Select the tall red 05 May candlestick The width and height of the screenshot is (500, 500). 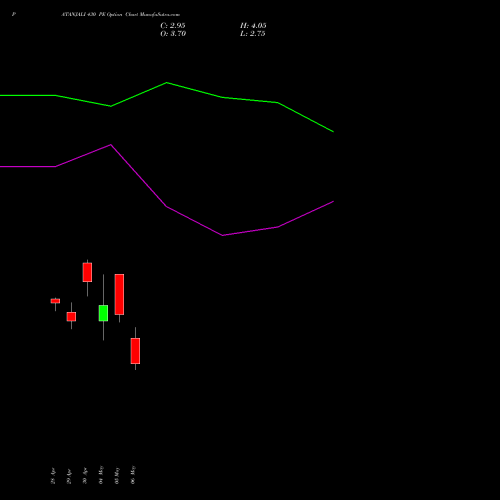coord(119,294)
